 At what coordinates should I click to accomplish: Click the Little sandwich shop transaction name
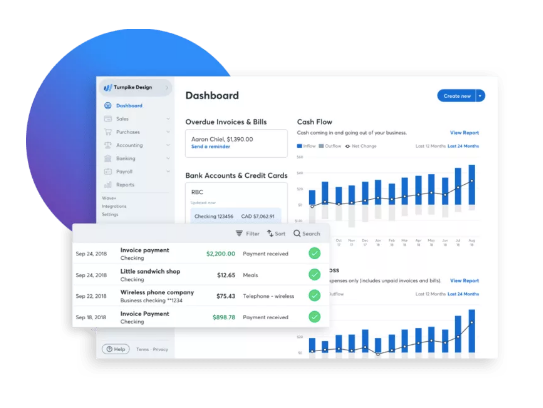[150, 271]
